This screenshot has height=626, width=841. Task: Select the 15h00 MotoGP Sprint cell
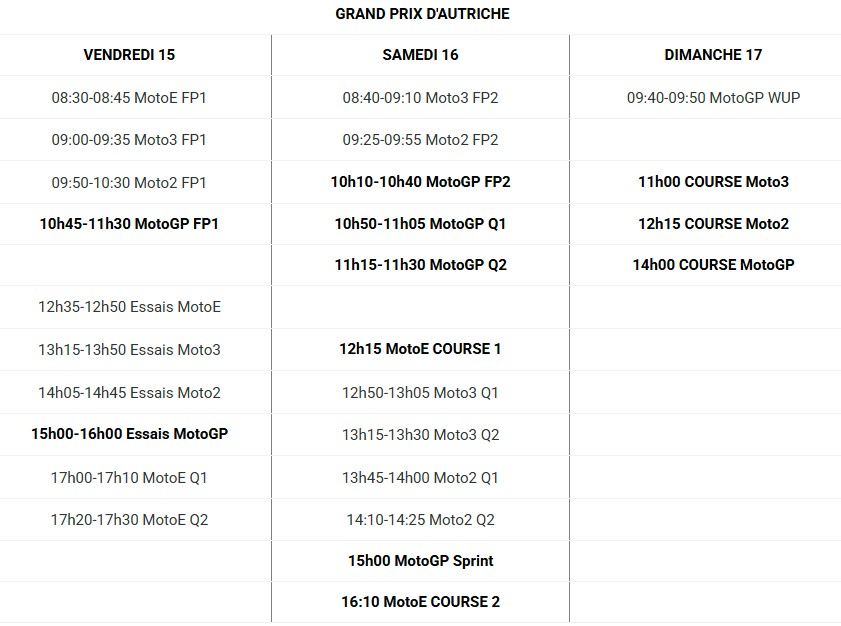pyautogui.click(x=420, y=561)
